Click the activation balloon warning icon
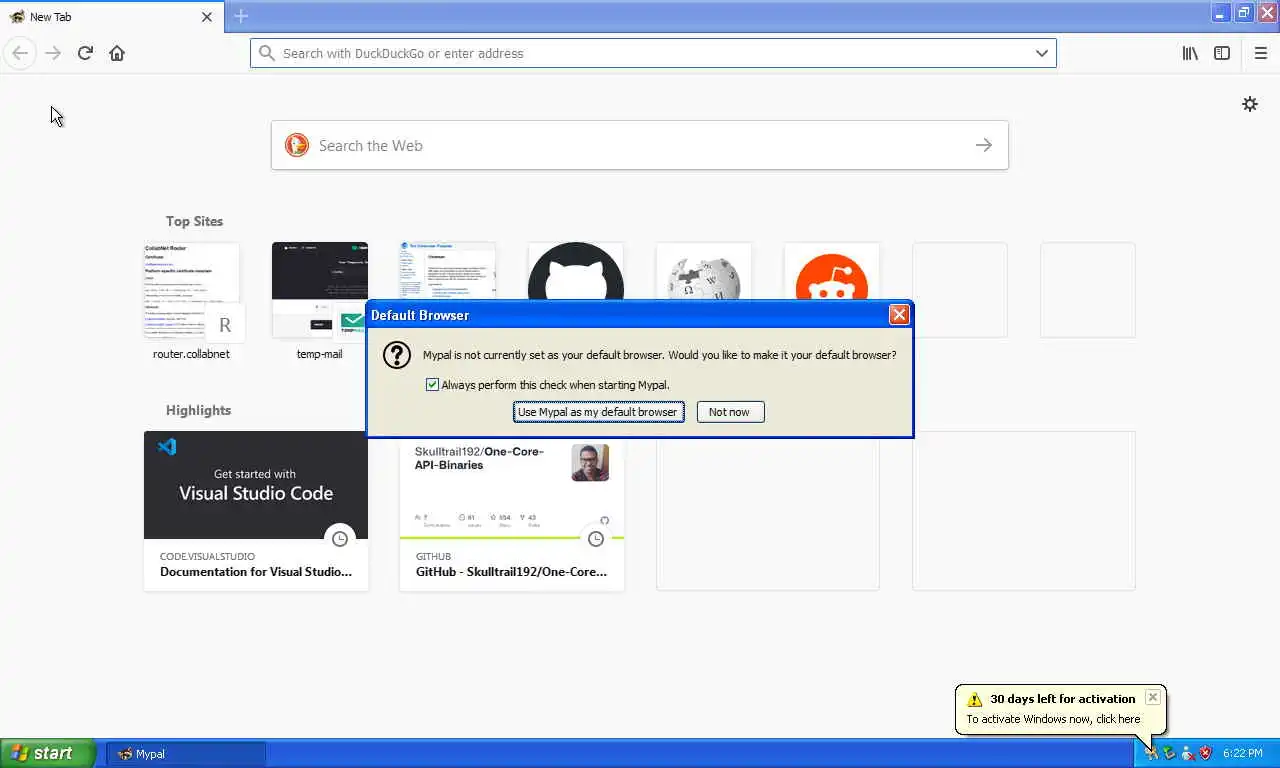Viewport: 1280px width, 768px height. pos(975,700)
